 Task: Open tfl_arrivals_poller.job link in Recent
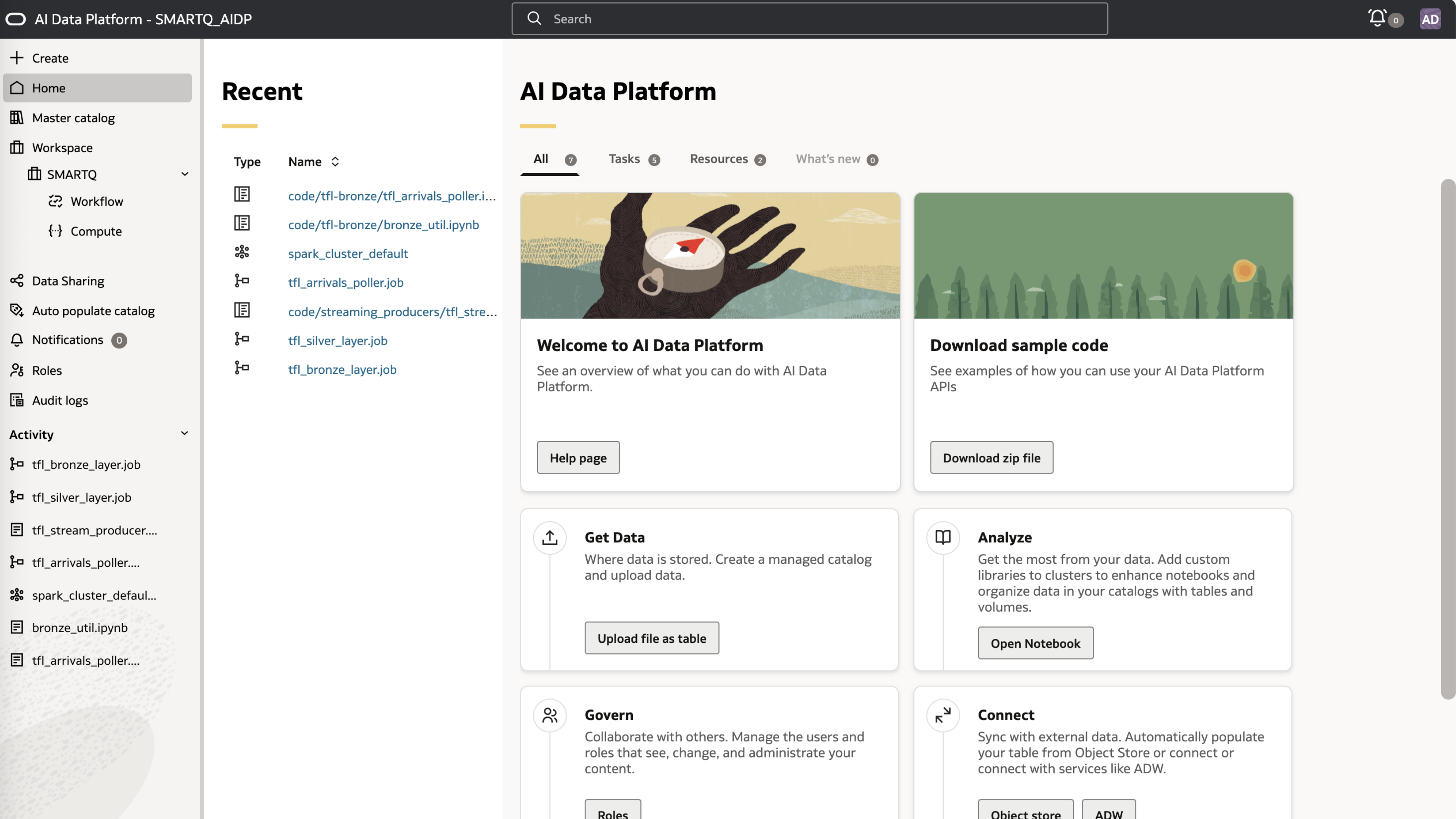click(345, 282)
